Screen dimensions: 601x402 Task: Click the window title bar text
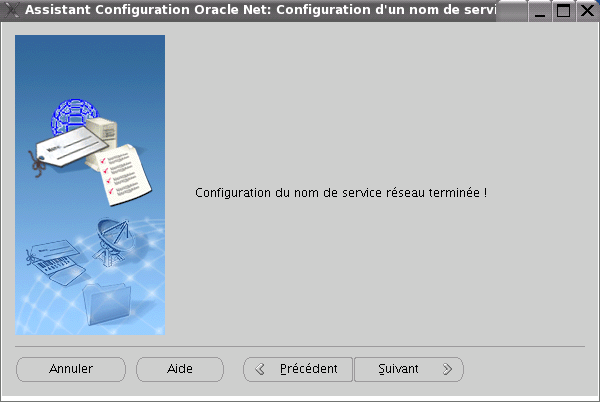click(x=261, y=10)
